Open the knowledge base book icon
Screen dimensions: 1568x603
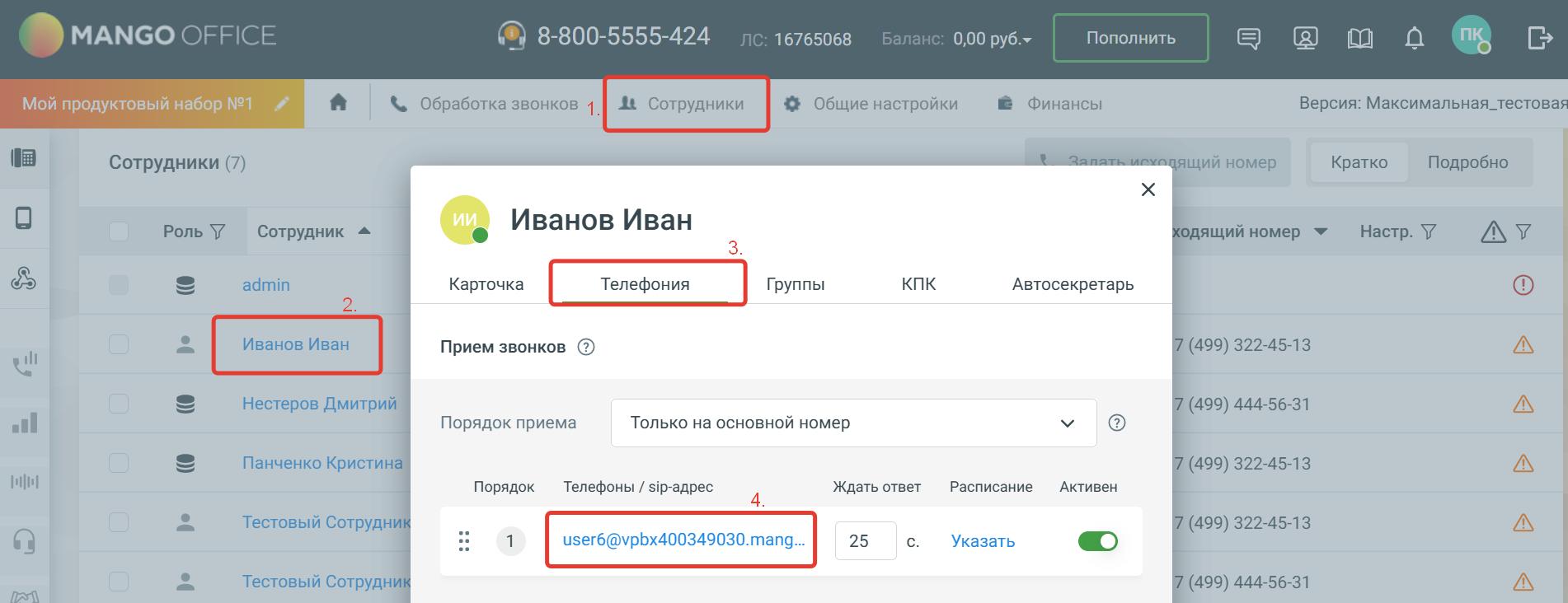[1359, 38]
